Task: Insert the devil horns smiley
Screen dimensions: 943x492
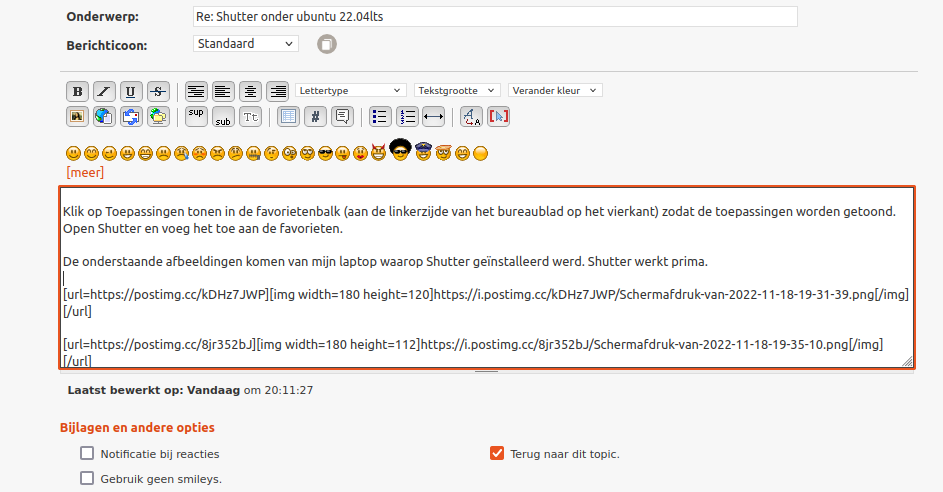Action: pyautogui.click(x=378, y=152)
